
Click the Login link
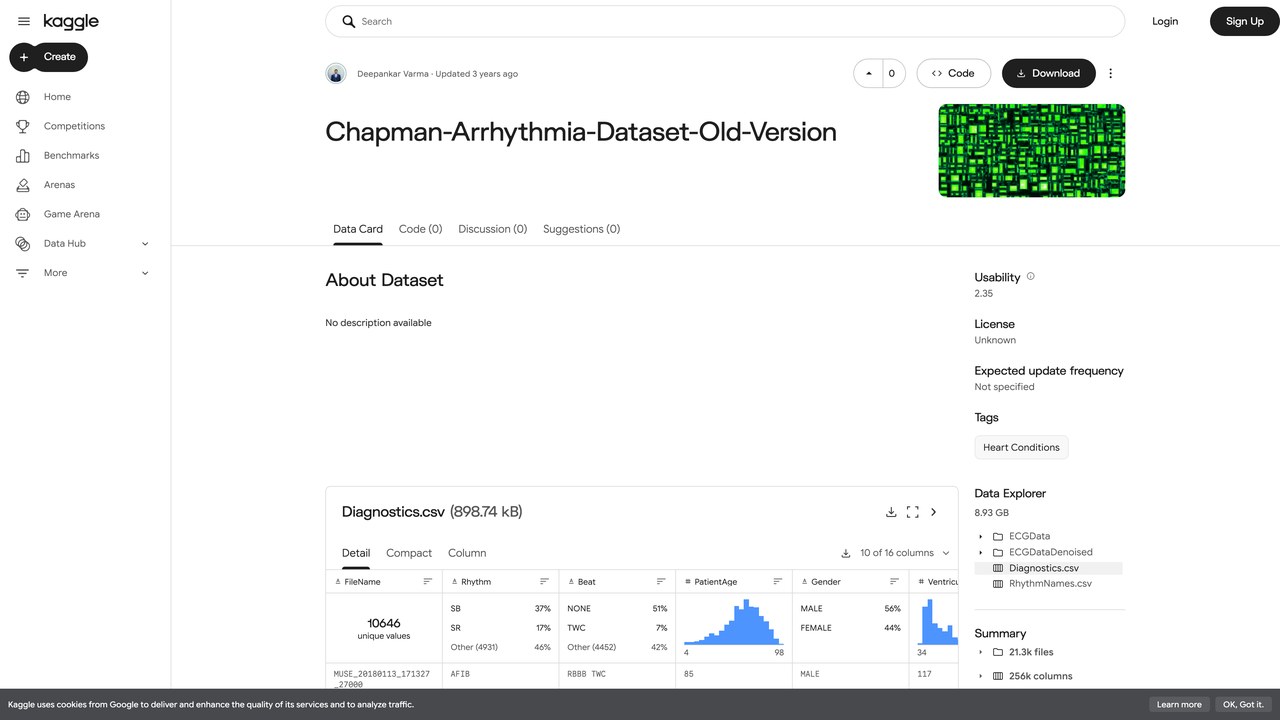point(1165,21)
